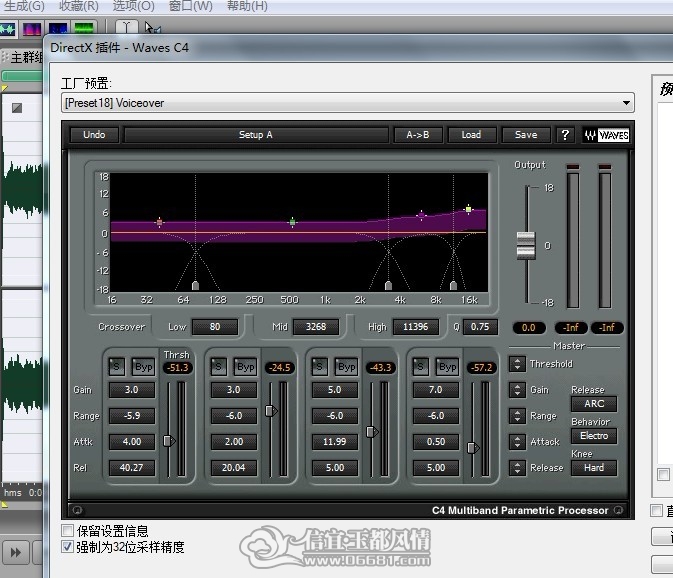
Task: Select the blue spectral pan view icon
Action: pos(58,29)
